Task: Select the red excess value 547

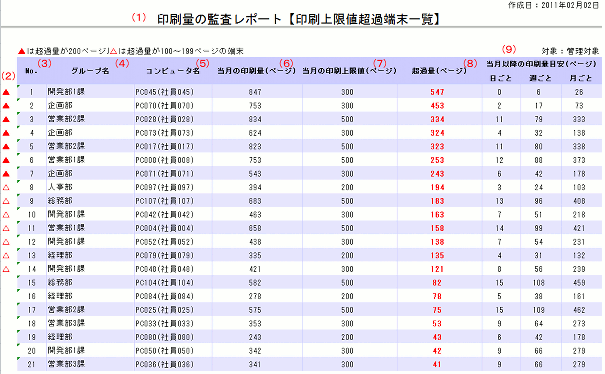Action: pyautogui.click(x=437, y=92)
